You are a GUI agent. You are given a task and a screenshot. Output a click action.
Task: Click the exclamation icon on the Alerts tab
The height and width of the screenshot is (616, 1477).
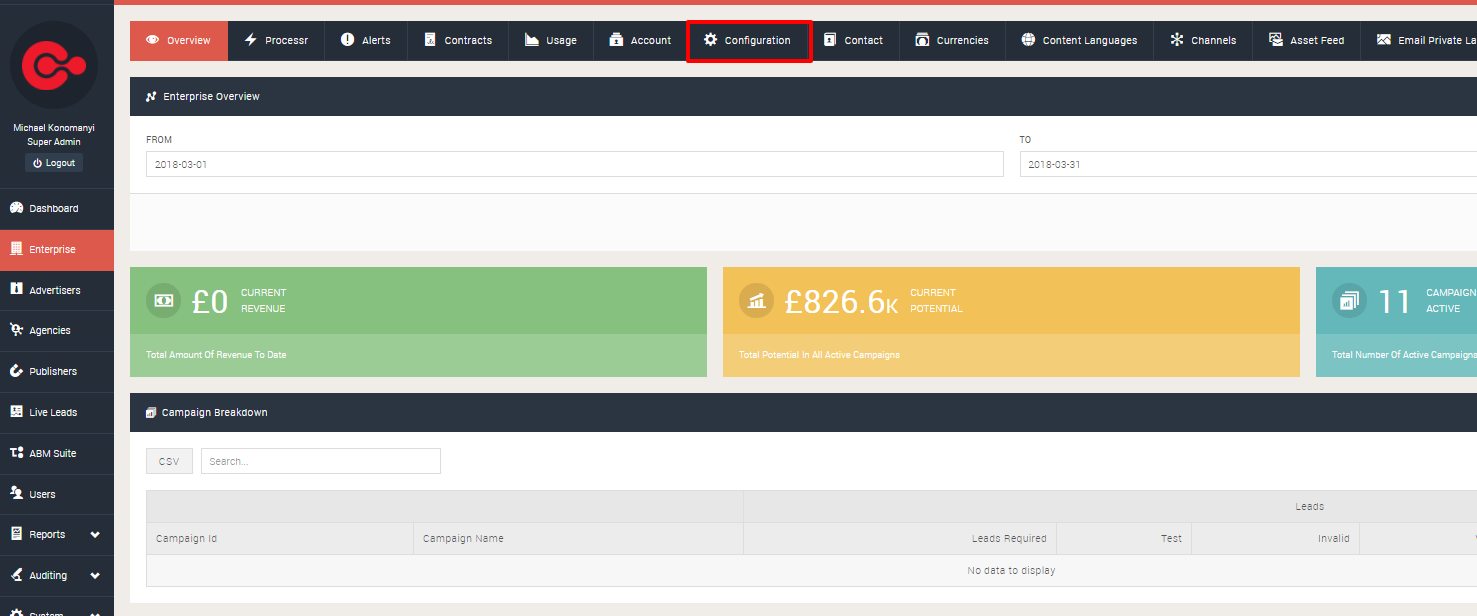click(347, 40)
